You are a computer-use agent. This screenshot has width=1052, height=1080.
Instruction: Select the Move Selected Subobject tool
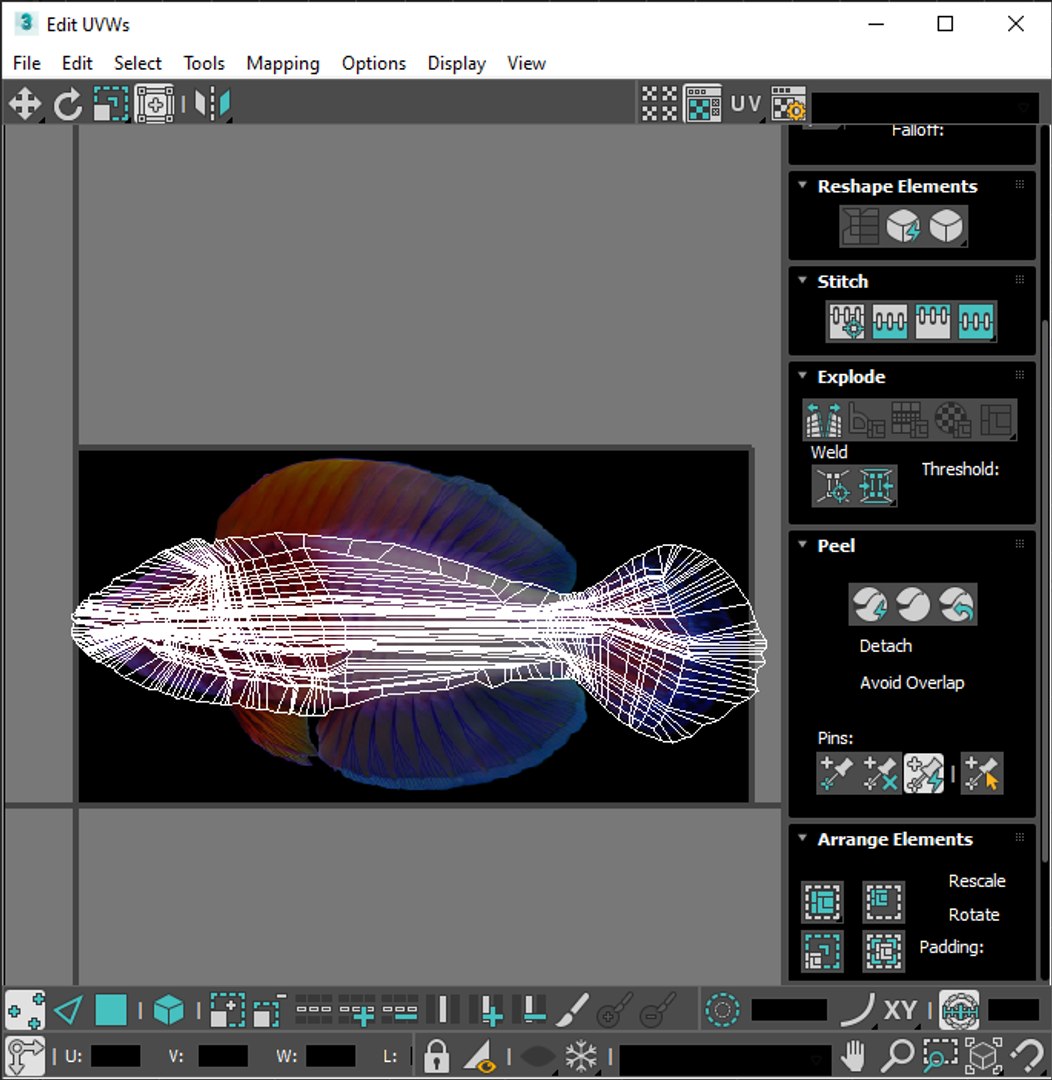pos(25,105)
